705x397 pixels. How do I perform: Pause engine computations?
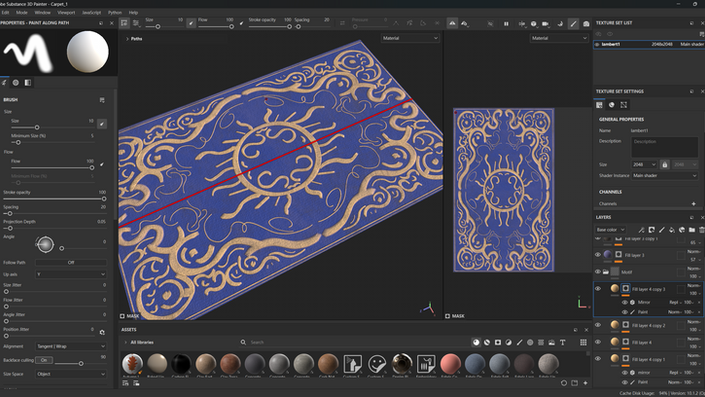click(x=506, y=24)
